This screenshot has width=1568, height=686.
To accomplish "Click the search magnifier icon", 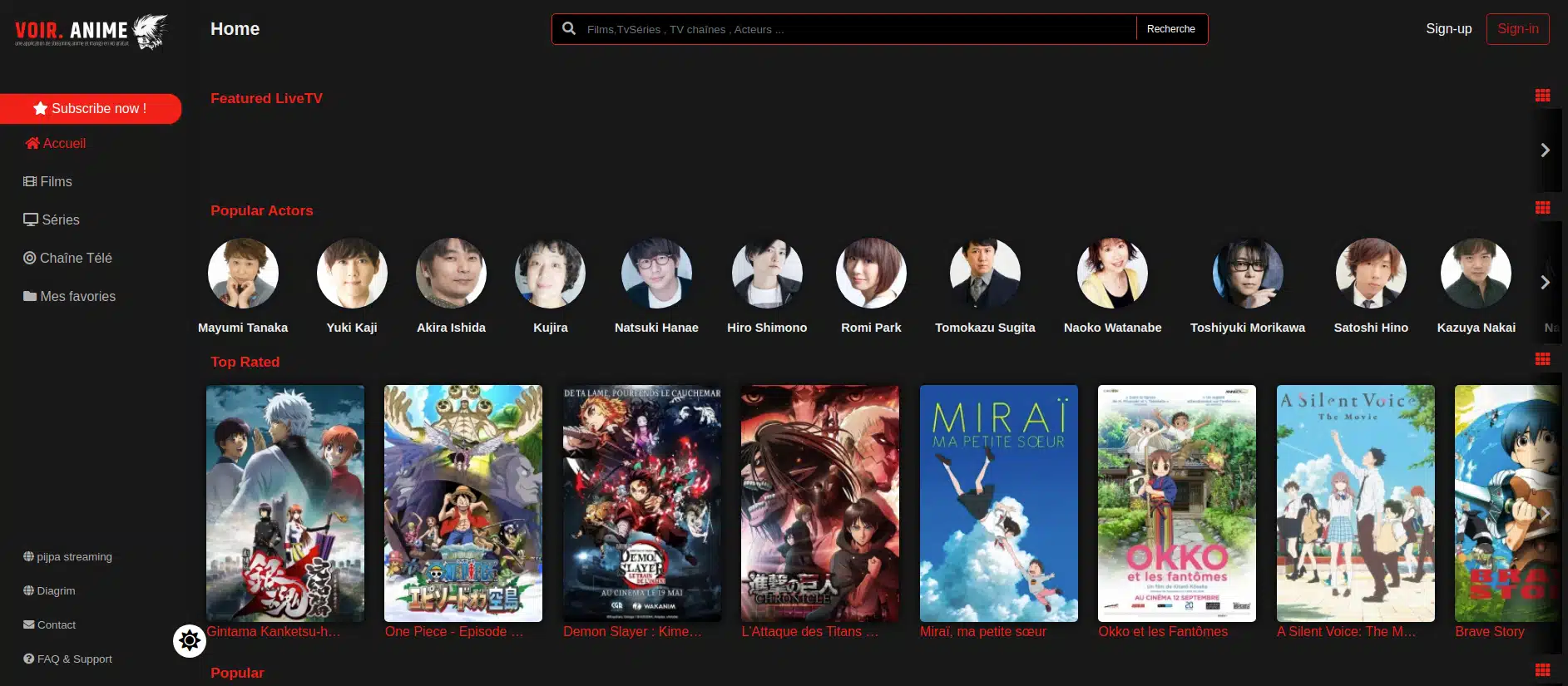I will 569,29.
